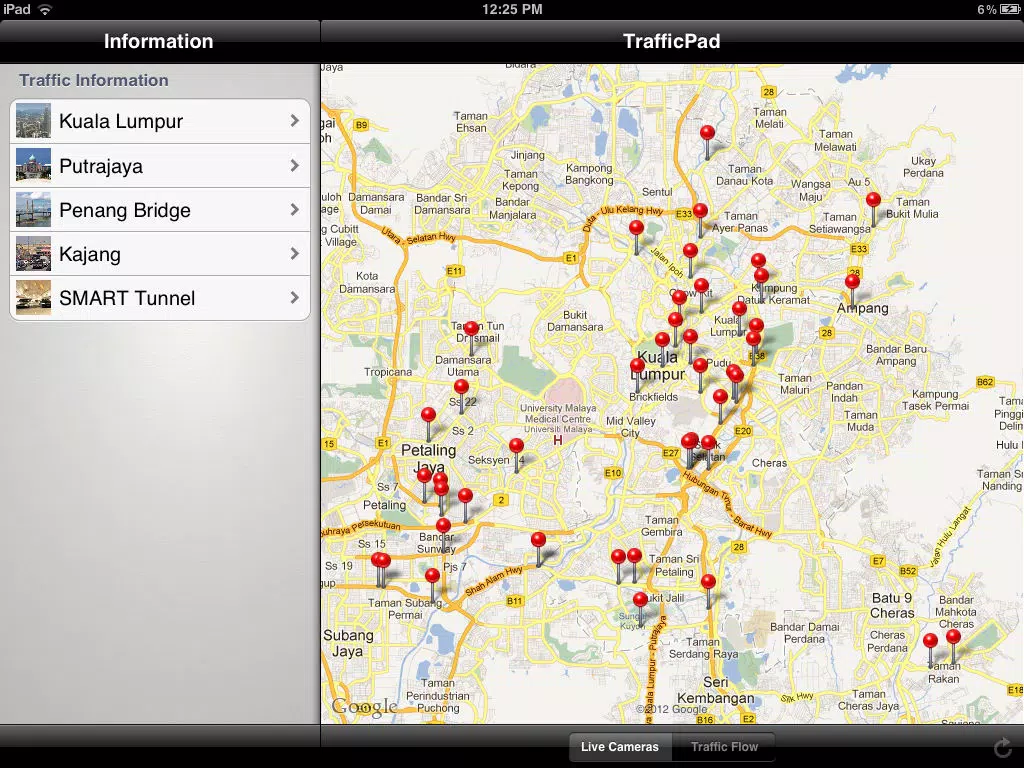Tap the Putrajaya thumbnail image

click(x=33, y=165)
